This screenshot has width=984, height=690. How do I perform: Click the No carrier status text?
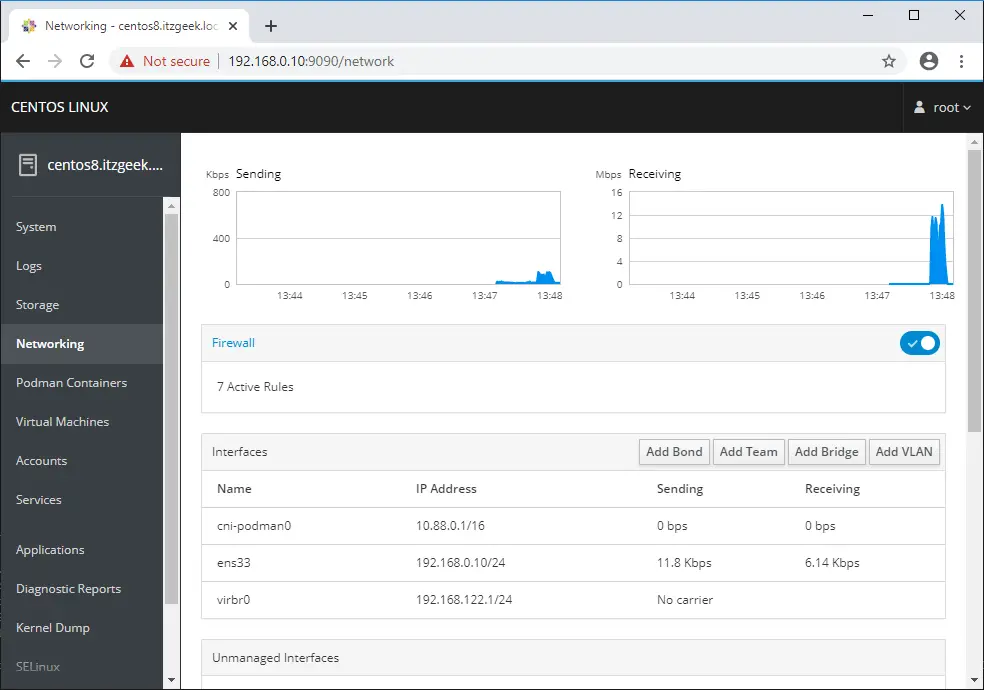click(x=685, y=600)
